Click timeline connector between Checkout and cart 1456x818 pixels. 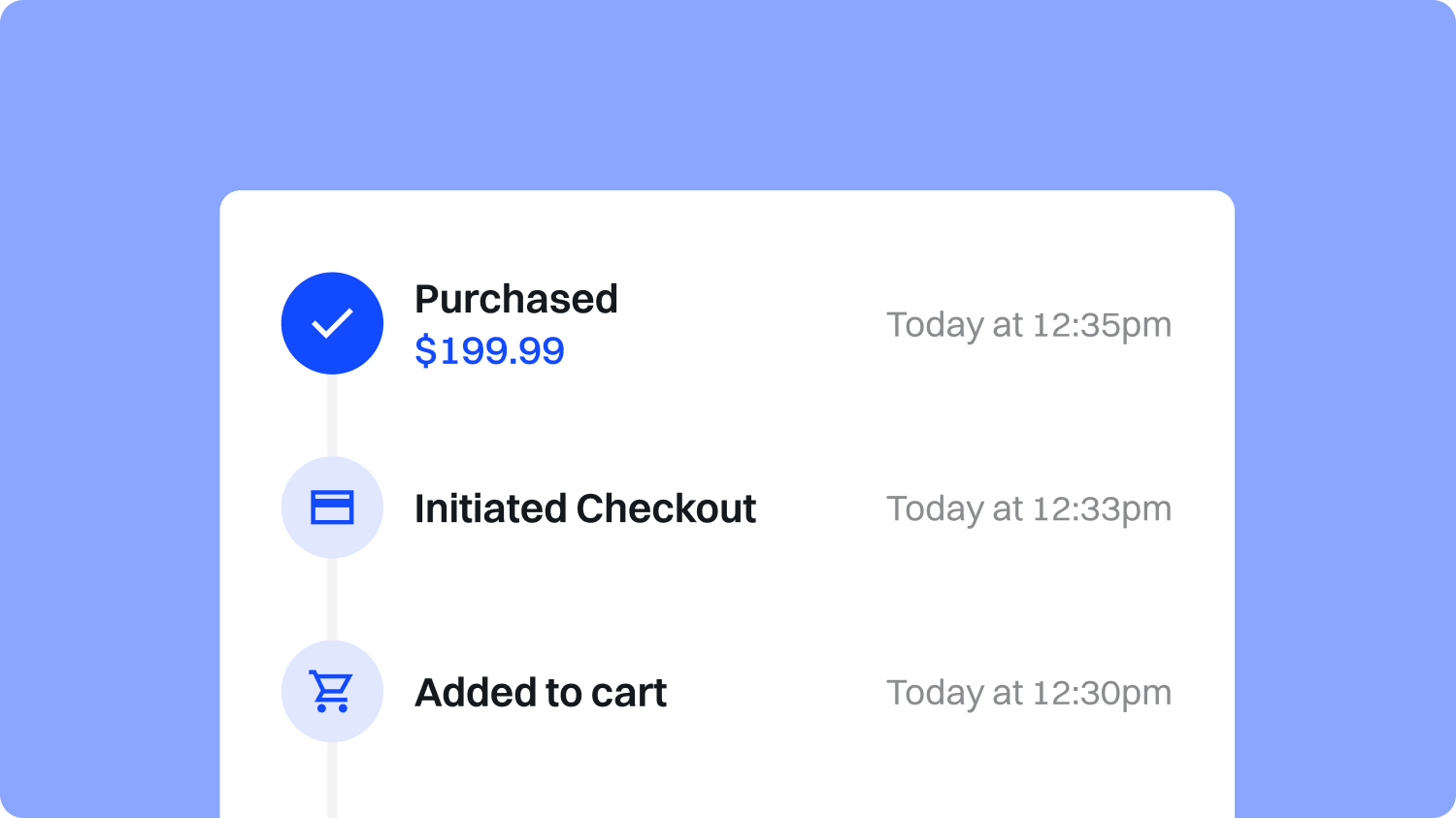(x=332, y=600)
